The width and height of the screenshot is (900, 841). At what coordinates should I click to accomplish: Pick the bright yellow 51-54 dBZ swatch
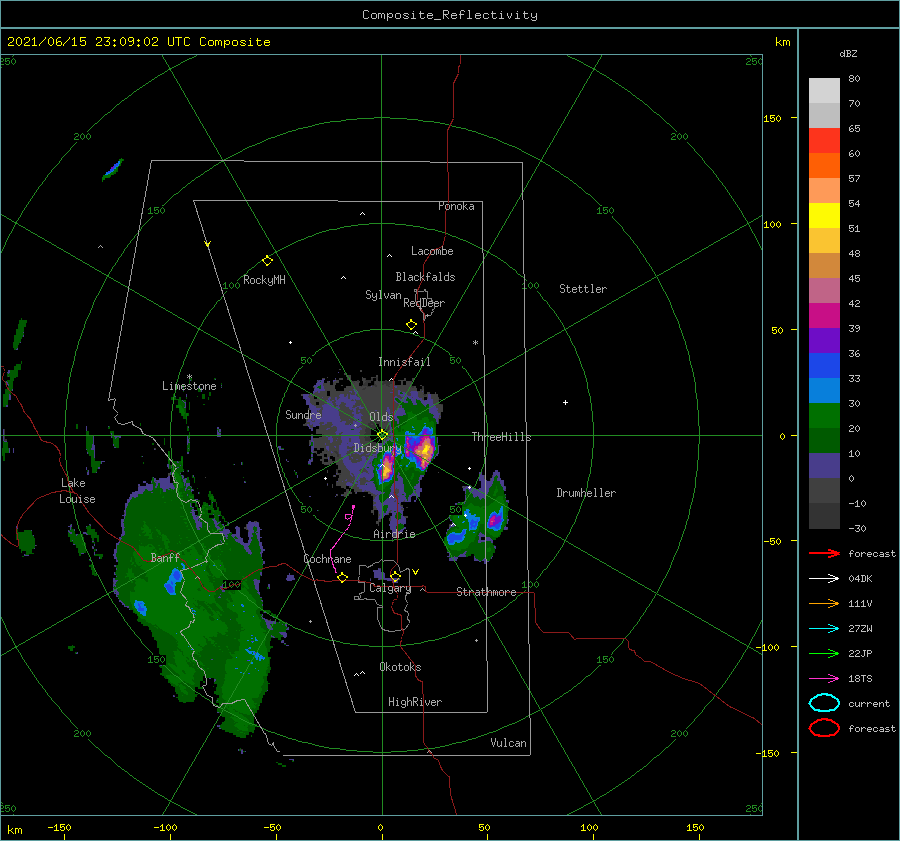(x=824, y=215)
